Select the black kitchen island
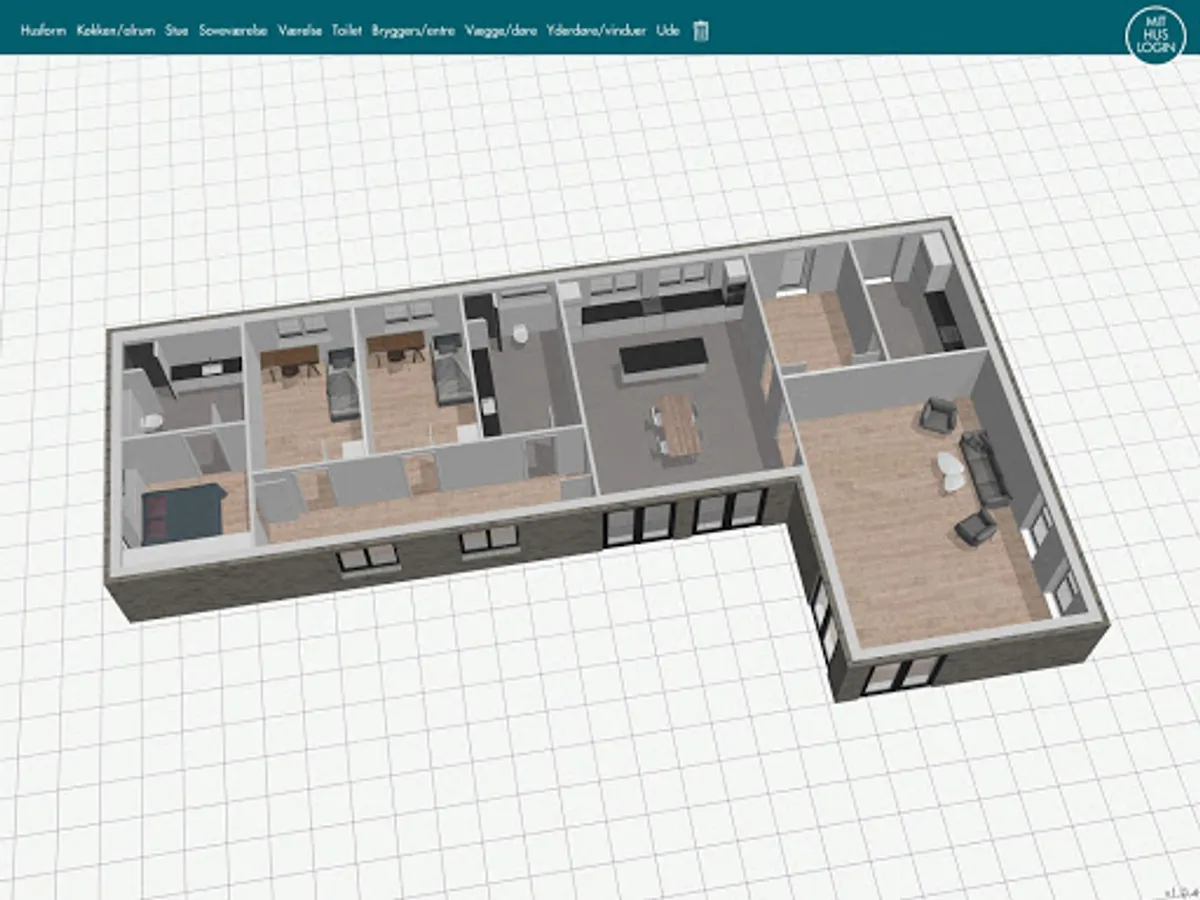The height and width of the screenshot is (900, 1200). pyautogui.click(x=663, y=359)
